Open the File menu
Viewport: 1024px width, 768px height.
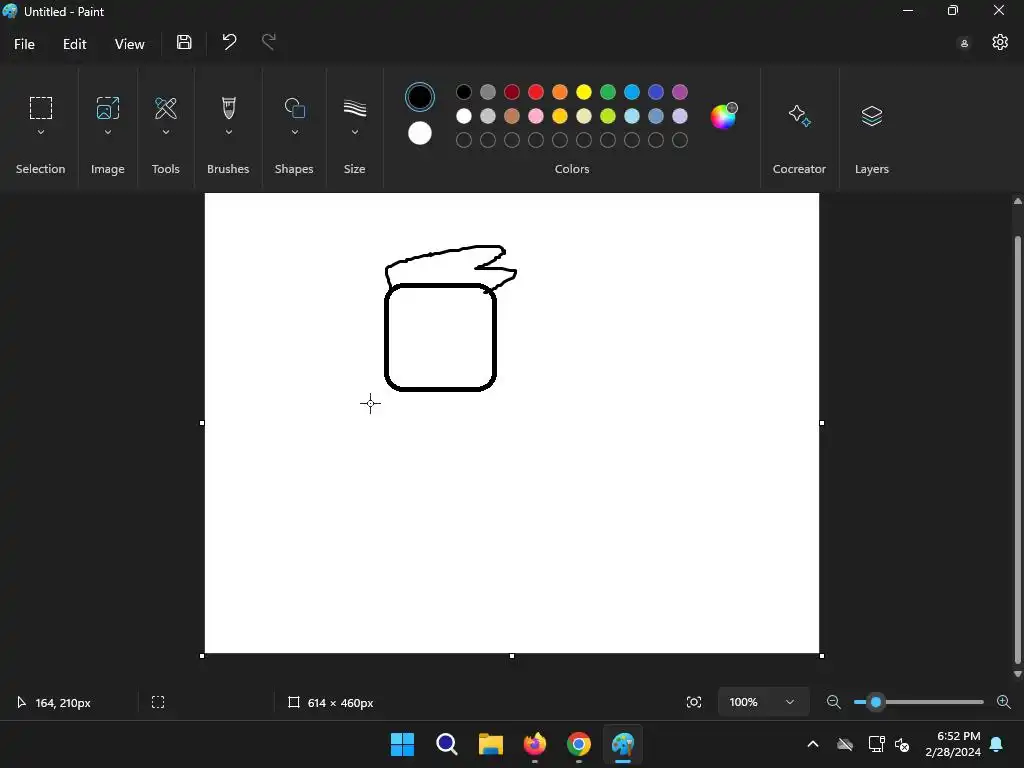click(x=24, y=44)
